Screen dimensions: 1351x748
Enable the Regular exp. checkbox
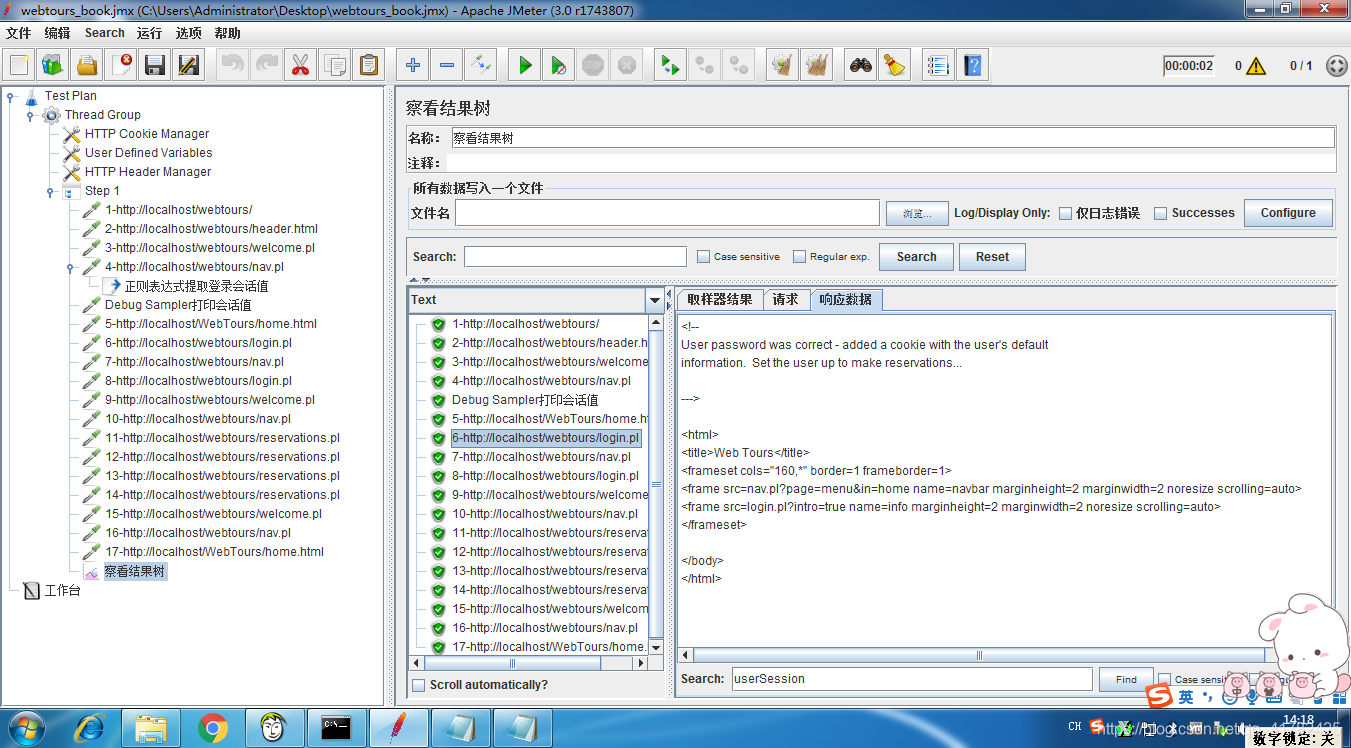[x=800, y=256]
